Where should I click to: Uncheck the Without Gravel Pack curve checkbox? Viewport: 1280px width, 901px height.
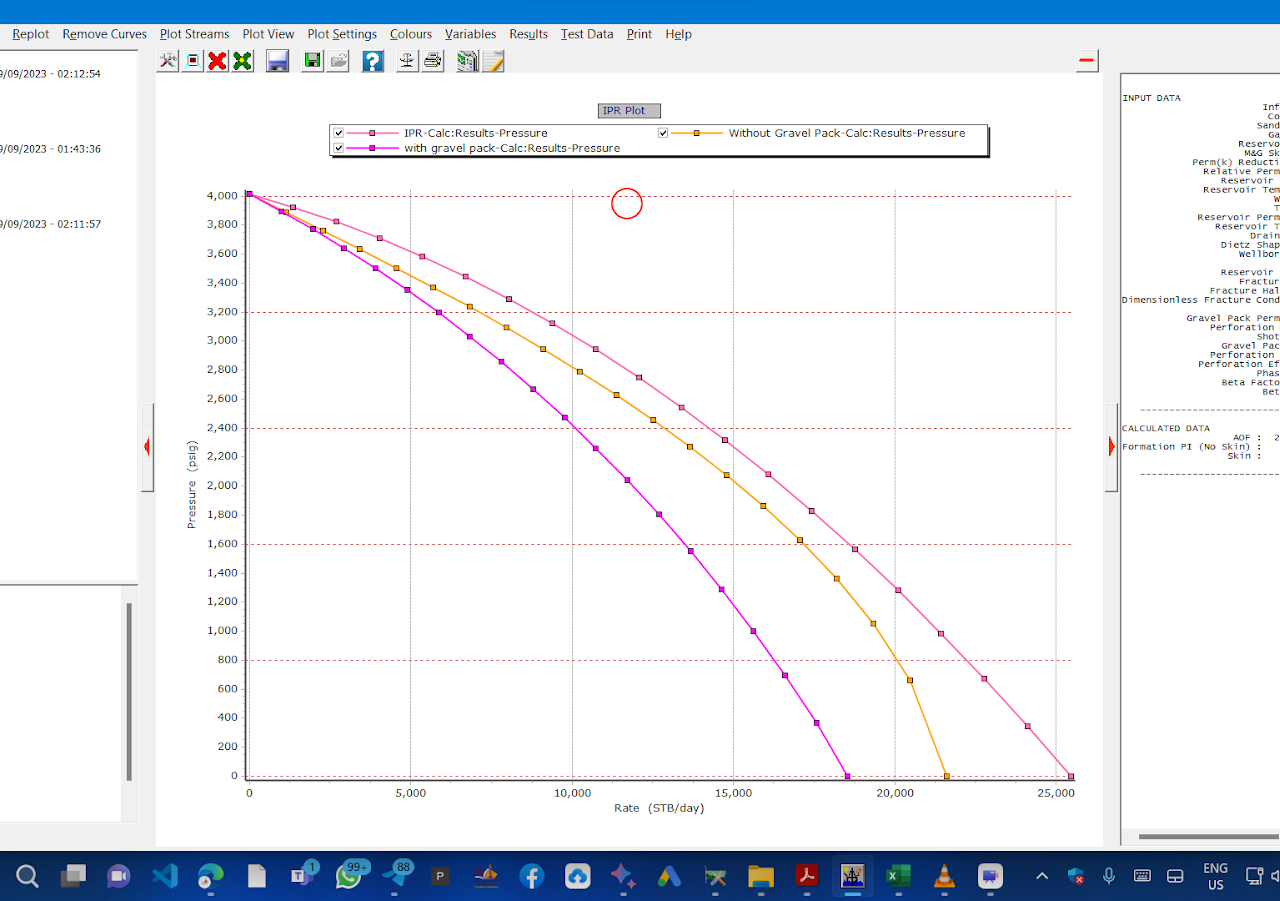(663, 133)
